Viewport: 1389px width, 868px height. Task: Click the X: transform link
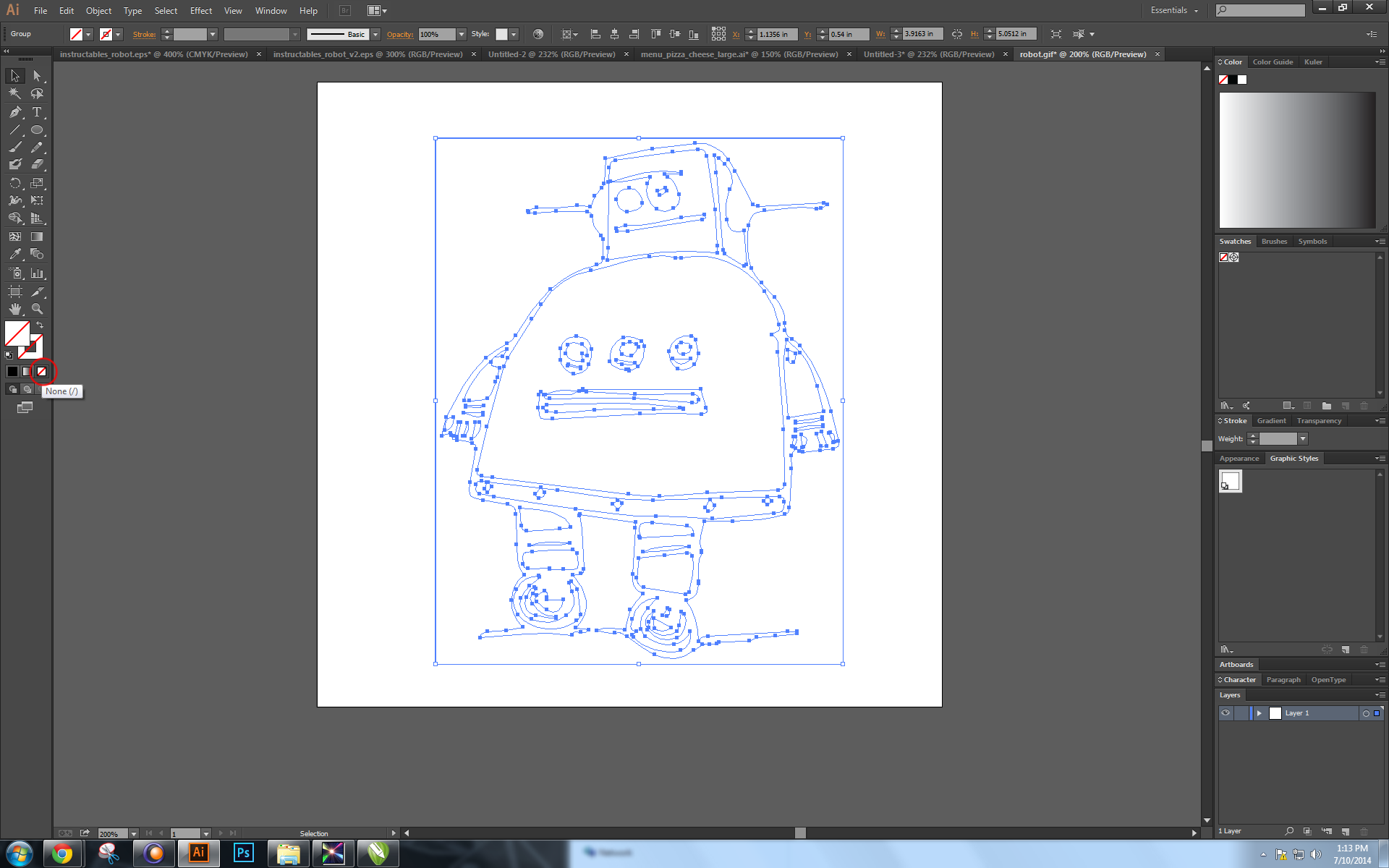click(x=736, y=34)
